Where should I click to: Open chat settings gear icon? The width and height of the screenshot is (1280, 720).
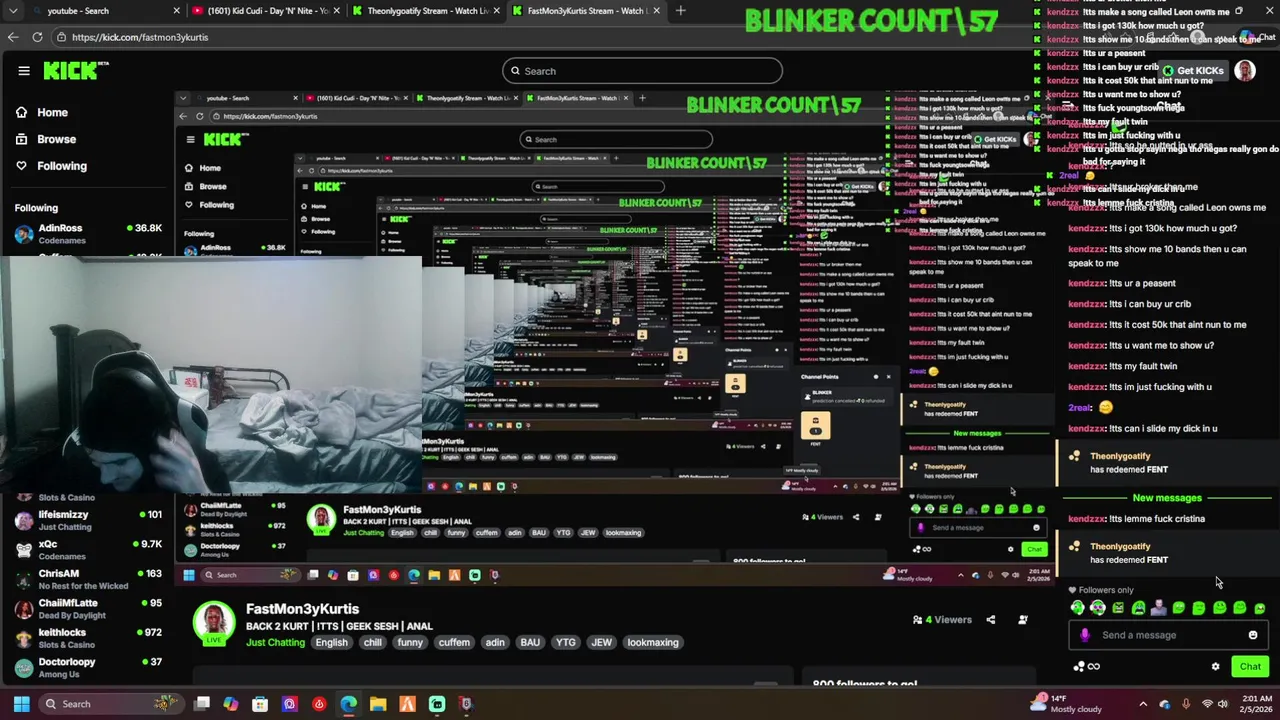(x=1216, y=667)
